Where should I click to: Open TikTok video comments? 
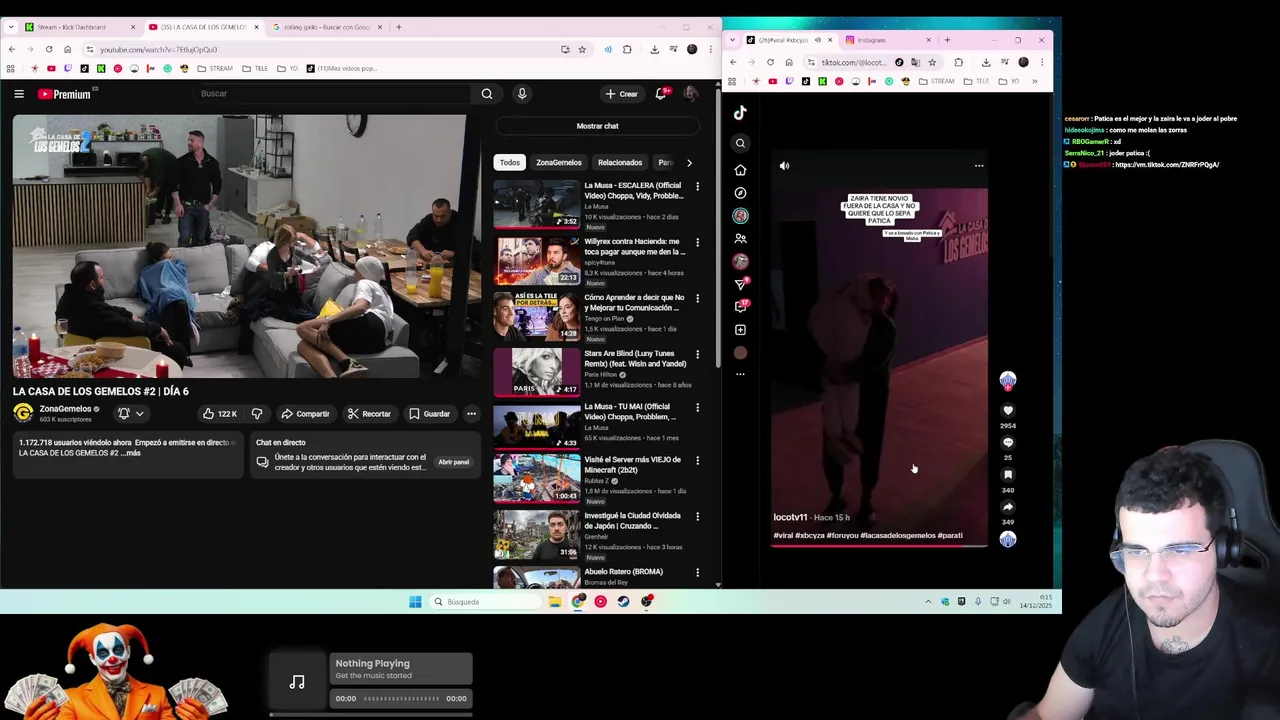pos(1008,442)
